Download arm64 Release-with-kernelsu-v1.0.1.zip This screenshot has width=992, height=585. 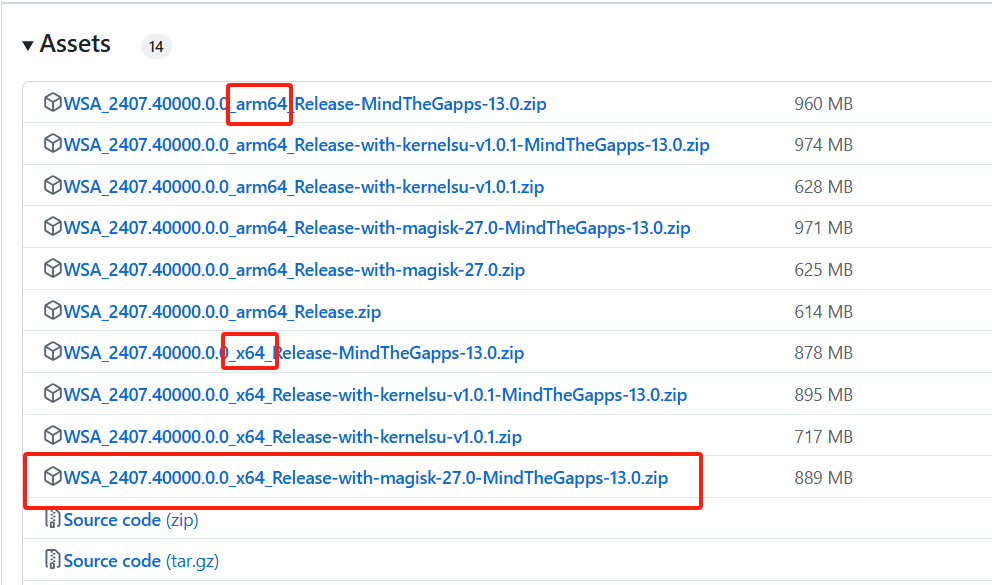point(304,187)
